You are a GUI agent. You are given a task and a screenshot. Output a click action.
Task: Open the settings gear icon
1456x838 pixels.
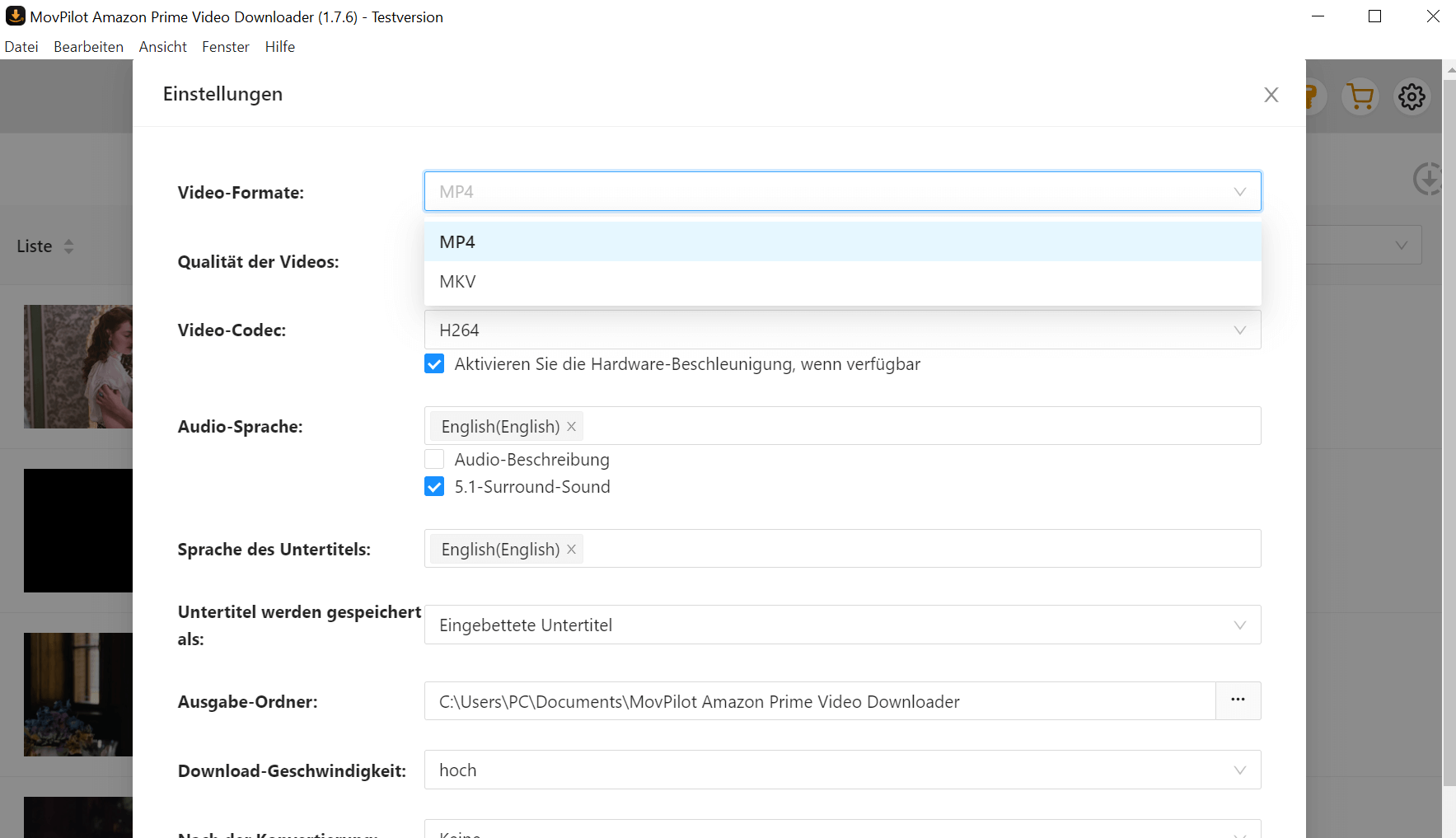click(1412, 97)
